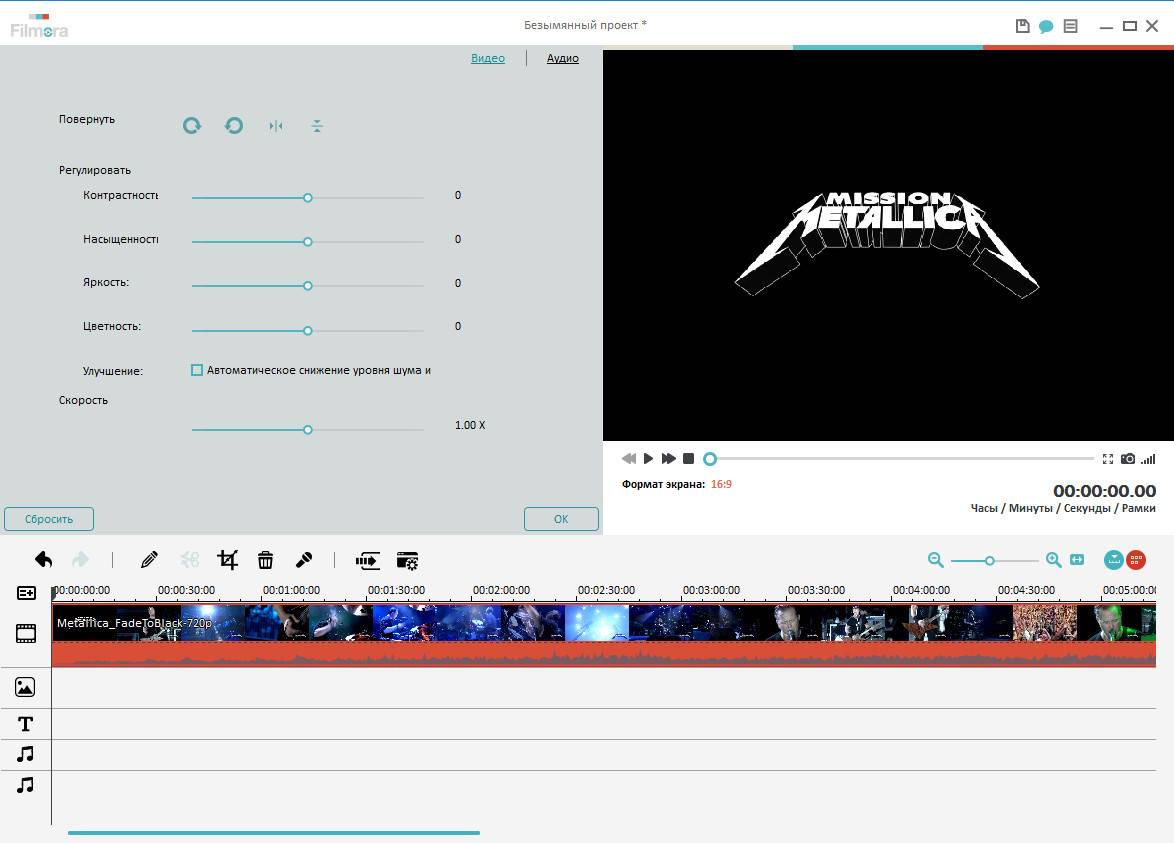1174x843 pixels.
Task: Zoom in the timeline magnifier
Action: pos(1053,559)
